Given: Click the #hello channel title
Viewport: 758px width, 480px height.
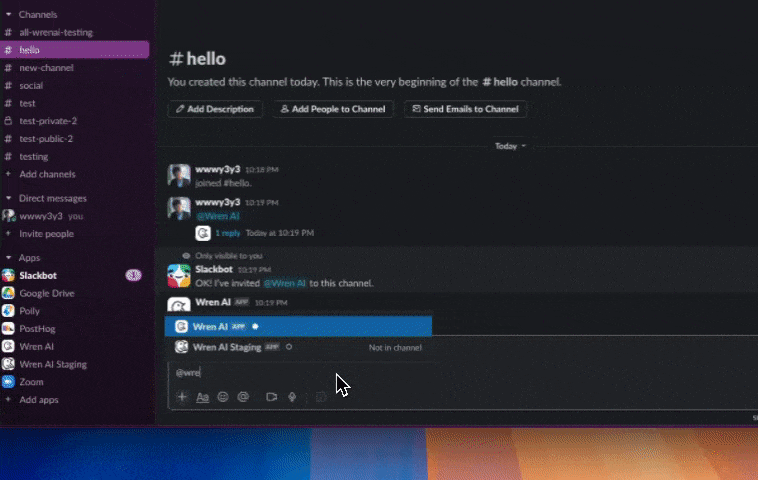Looking at the screenshot, I should click(197, 59).
